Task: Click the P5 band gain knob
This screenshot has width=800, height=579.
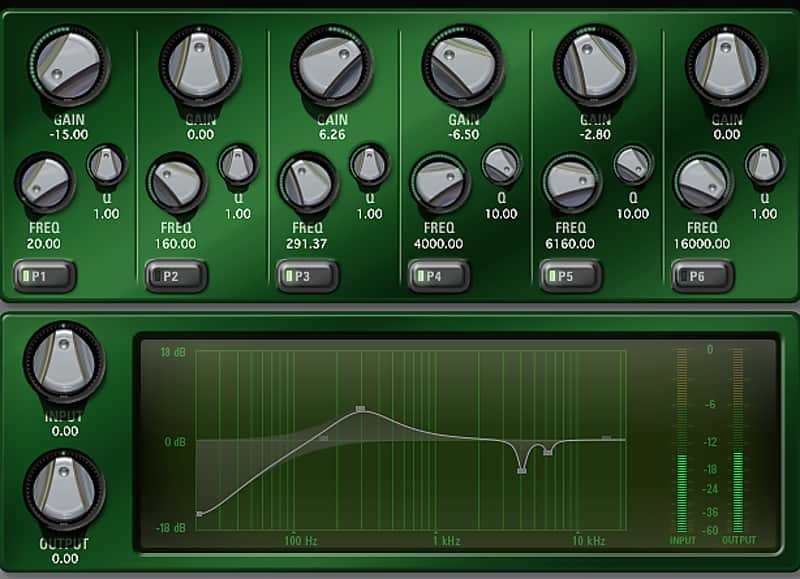Action: point(595,65)
